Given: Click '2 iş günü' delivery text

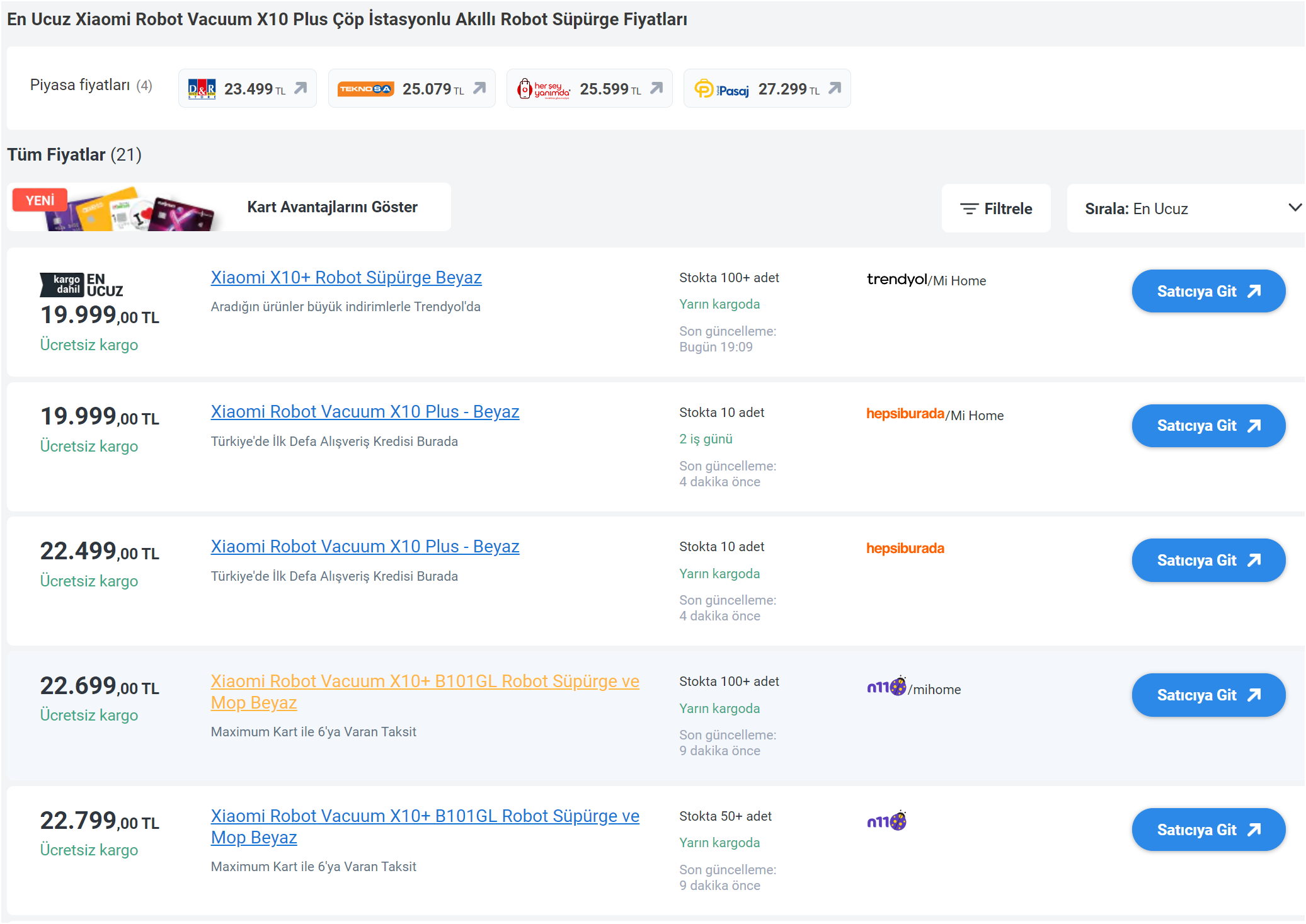Looking at the screenshot, I should coord(706,439).
